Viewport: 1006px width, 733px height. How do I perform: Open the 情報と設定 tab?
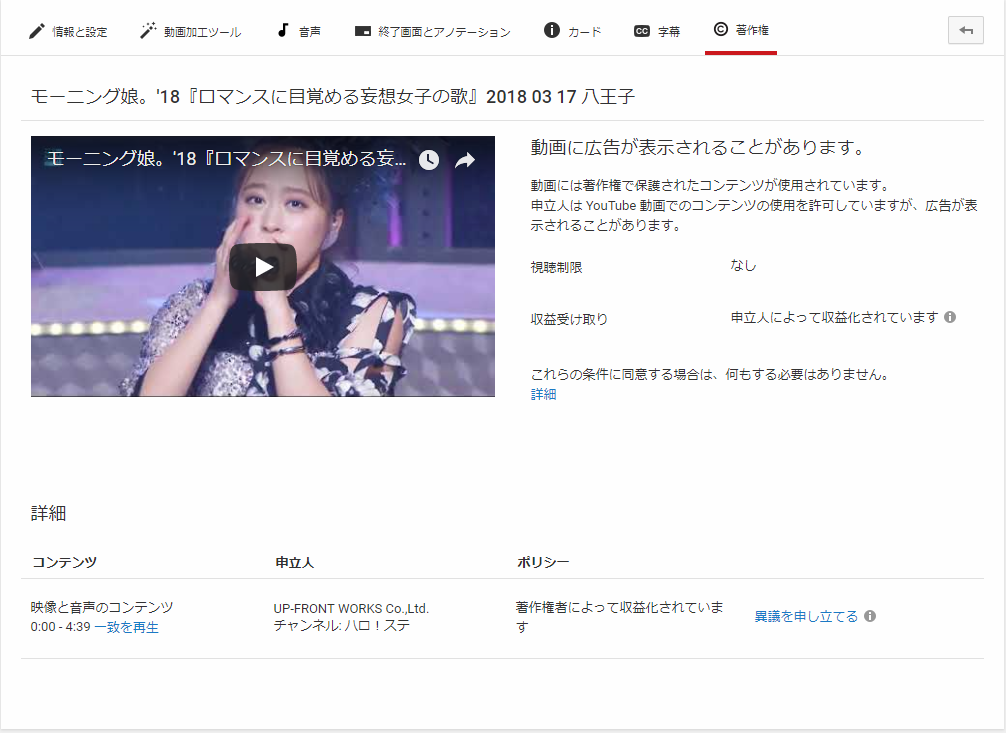point(68,31)
